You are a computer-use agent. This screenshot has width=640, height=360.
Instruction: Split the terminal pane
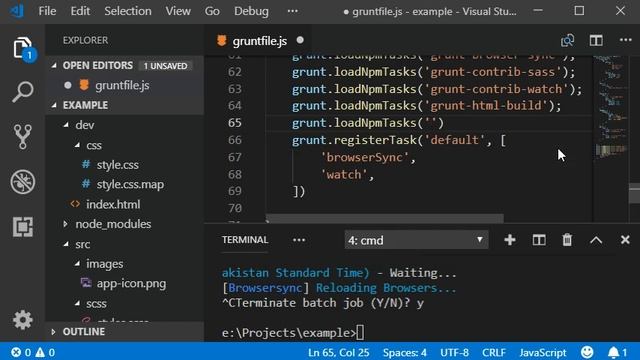pos(539,240)
